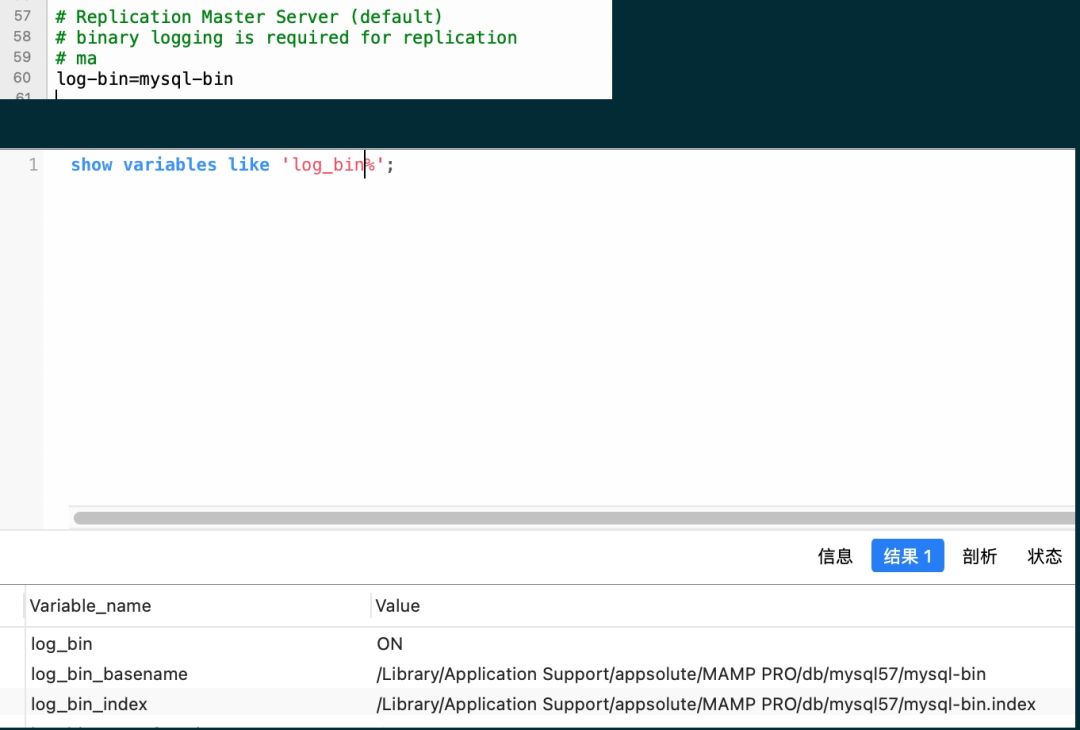Select the log_bin row name cell
The image size is (1080, 730).
click(61, 644)
